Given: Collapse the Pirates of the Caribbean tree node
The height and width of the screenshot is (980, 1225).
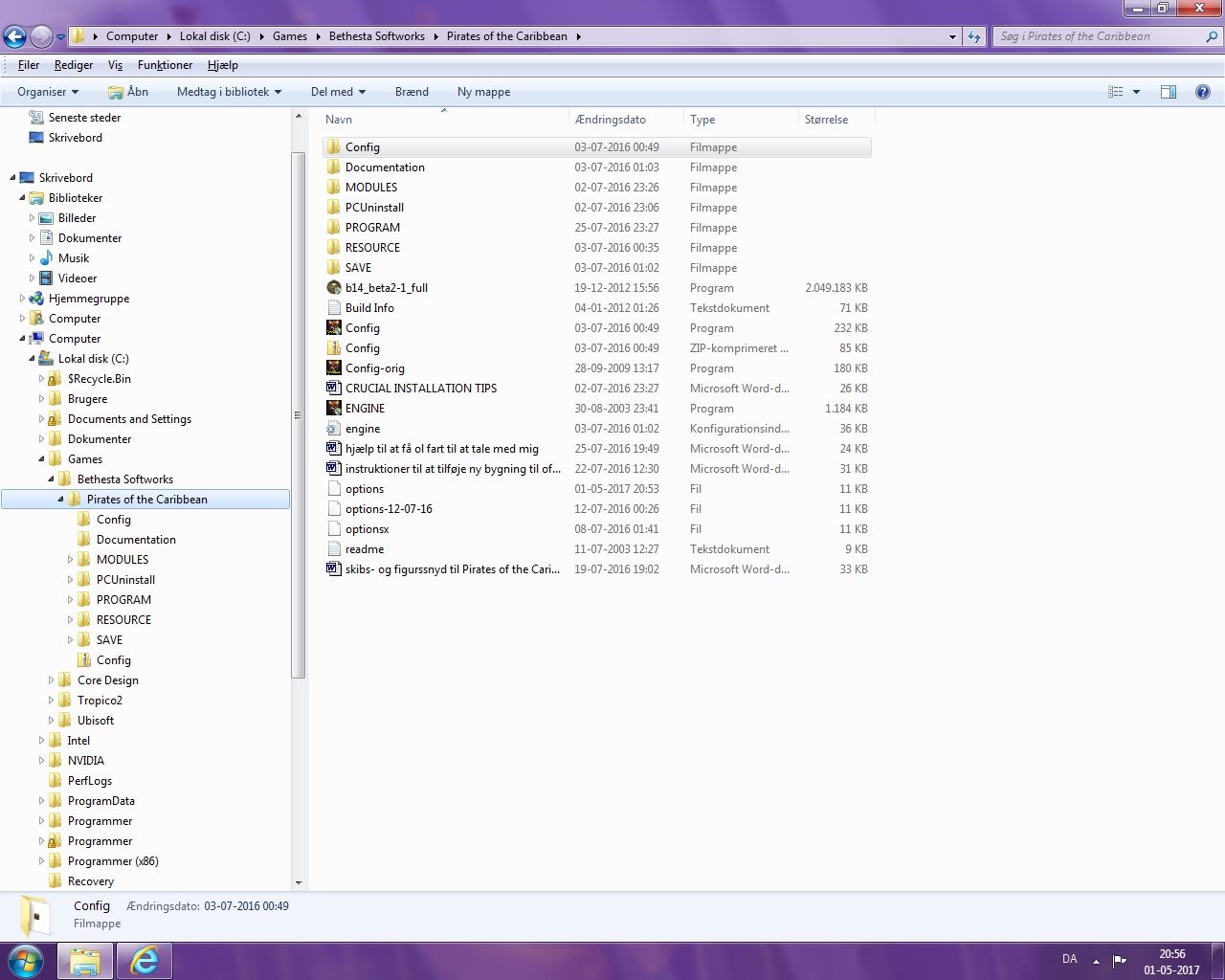Looking at the screenshot, I should 61,500.
